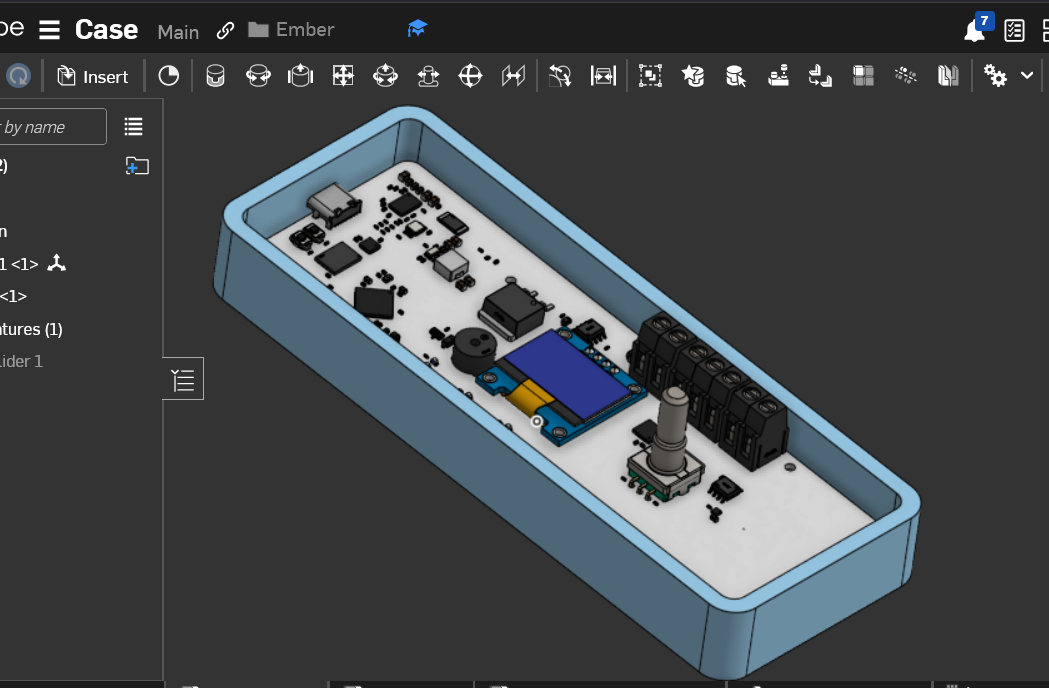Image resolution: width=1049 pixels, height=688 pixels.
Task: Select the Ball mate tool
Action: tap(471, 76)
